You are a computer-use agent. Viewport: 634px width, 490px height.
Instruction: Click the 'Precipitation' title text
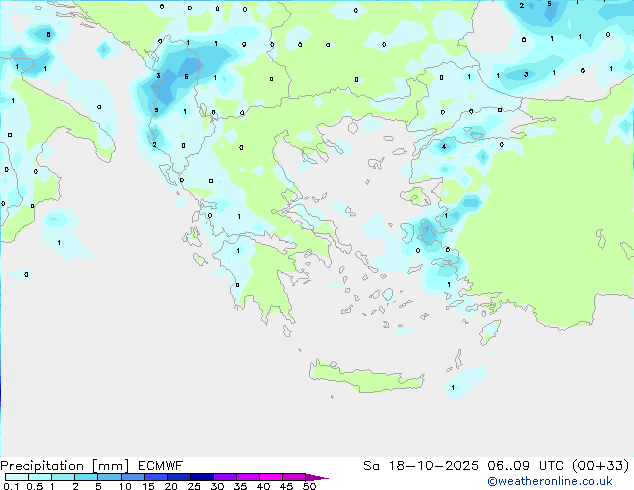click(x=42, y=466)
